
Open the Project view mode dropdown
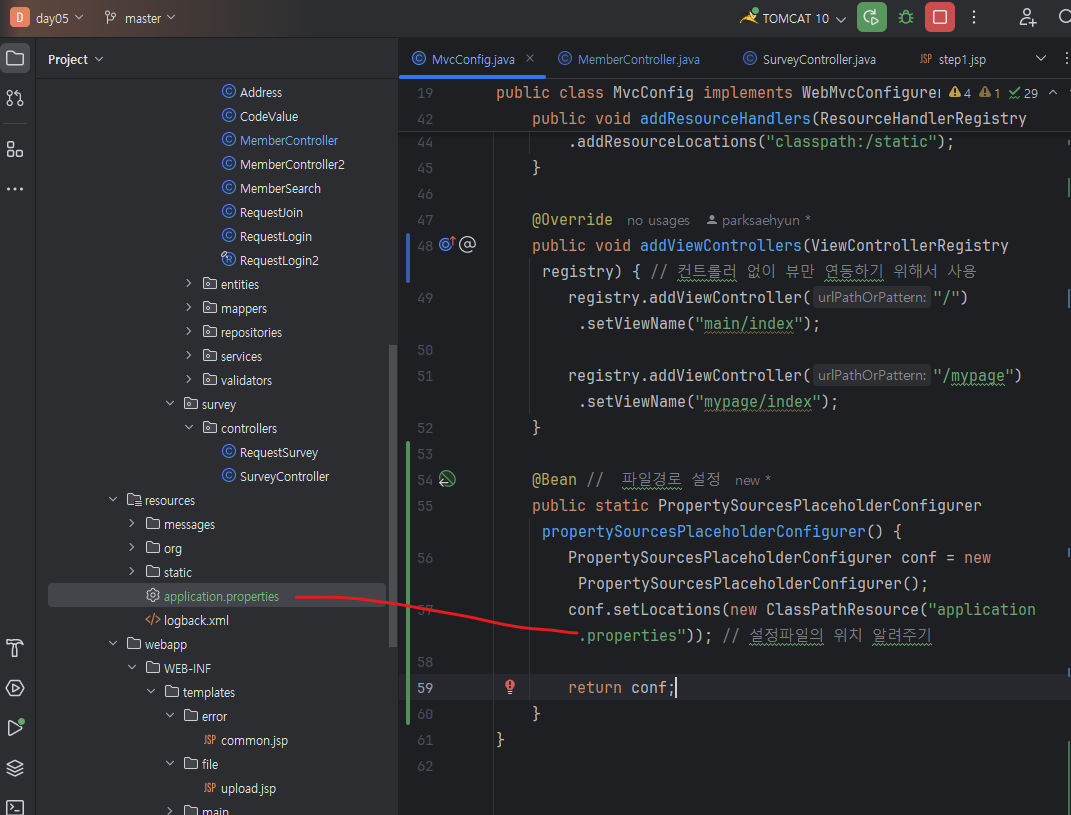click(75, 59)
